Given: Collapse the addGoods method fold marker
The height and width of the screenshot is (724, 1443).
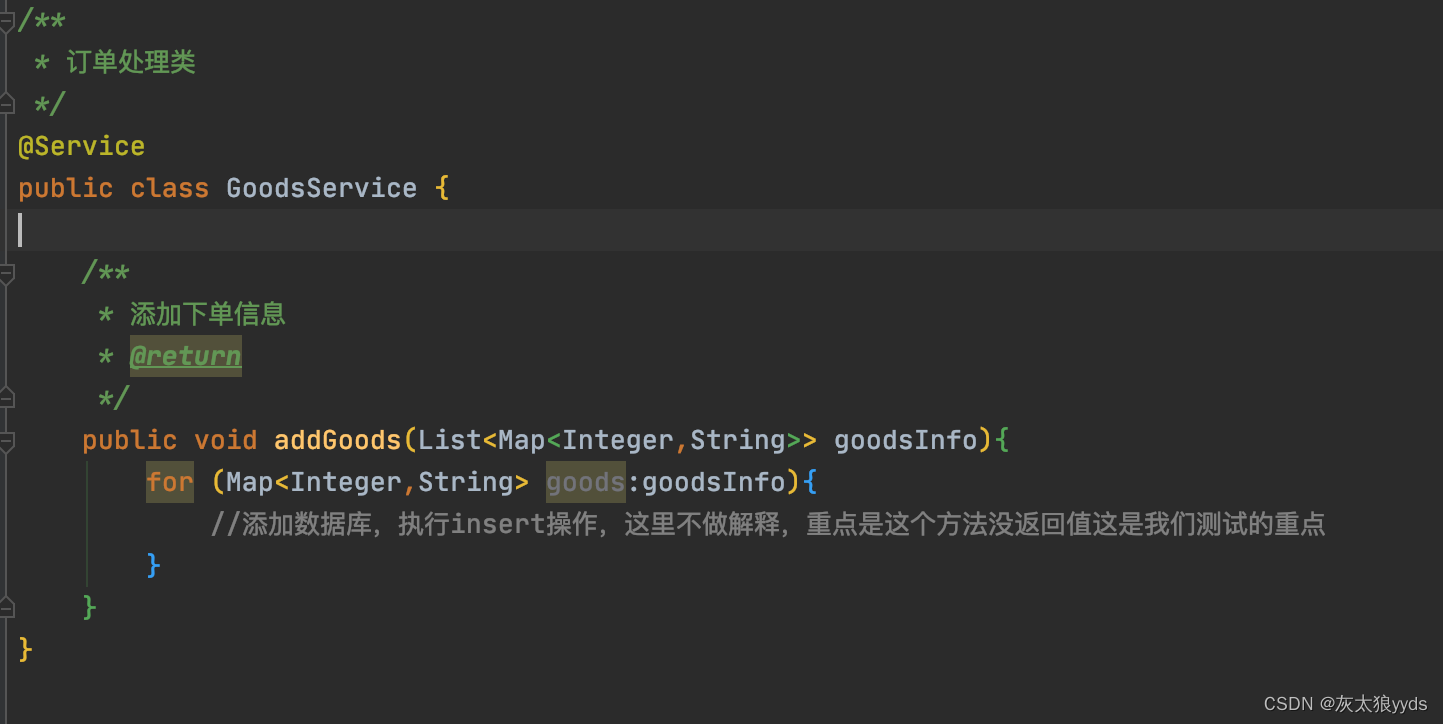Looking at the screenshot, I should click(7, 440).
